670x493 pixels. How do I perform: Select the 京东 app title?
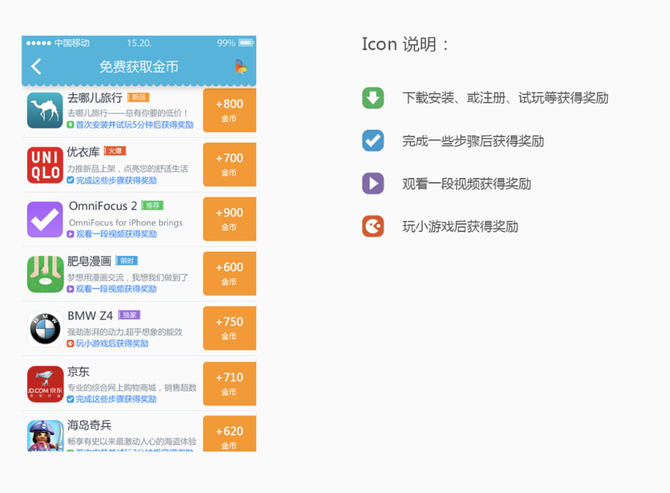[78, 371]
